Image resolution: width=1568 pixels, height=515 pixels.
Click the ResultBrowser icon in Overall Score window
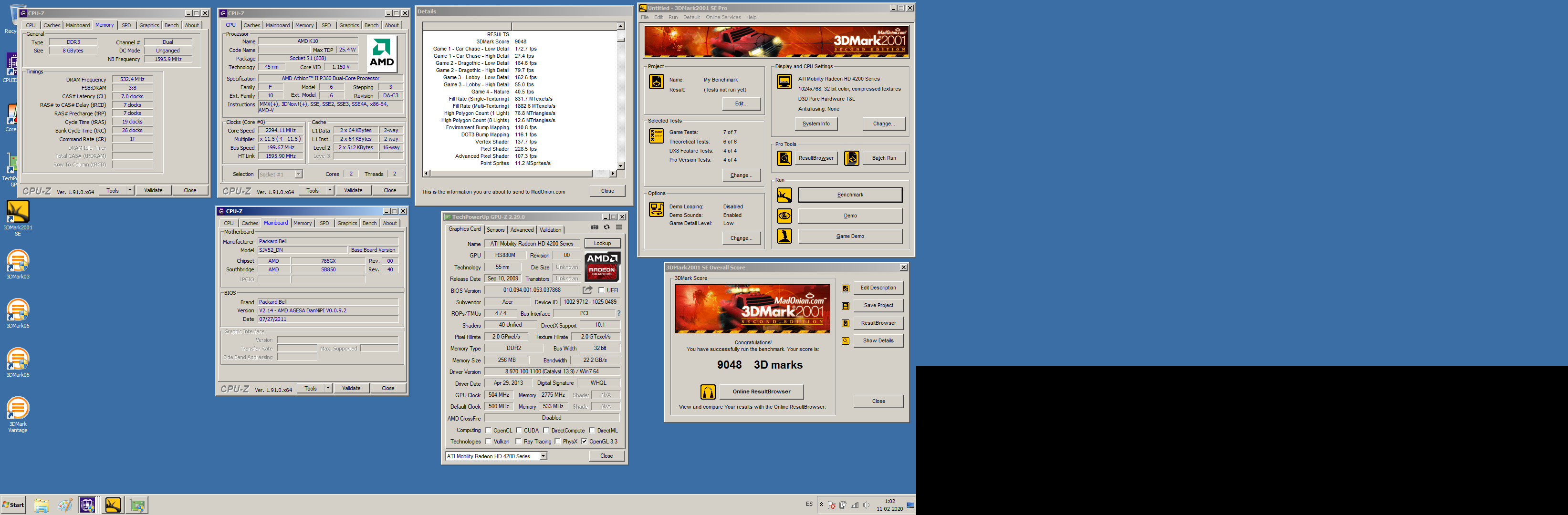pyautogui.click(x=846, y=323)
